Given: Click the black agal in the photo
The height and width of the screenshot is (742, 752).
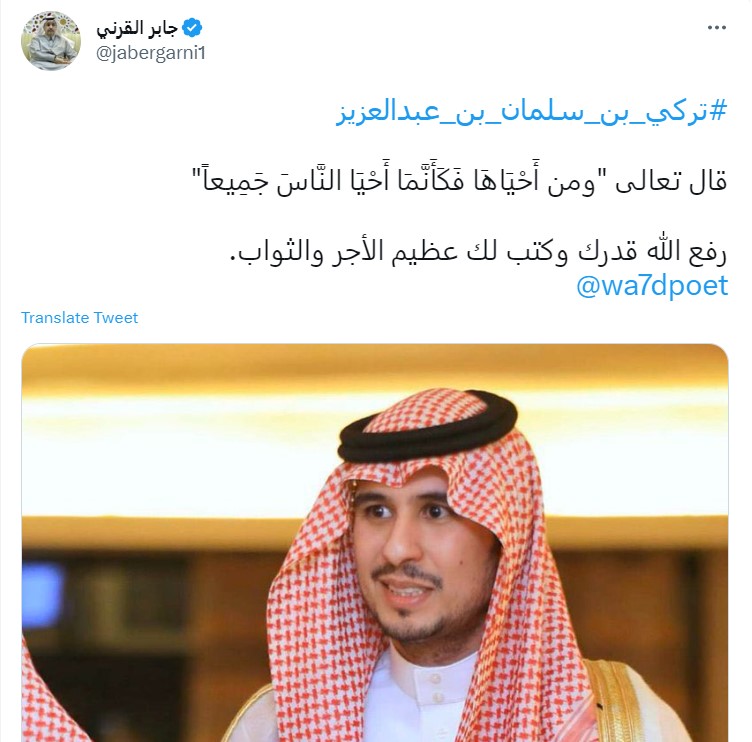Looking at the screenshot, I should point(428,428).
